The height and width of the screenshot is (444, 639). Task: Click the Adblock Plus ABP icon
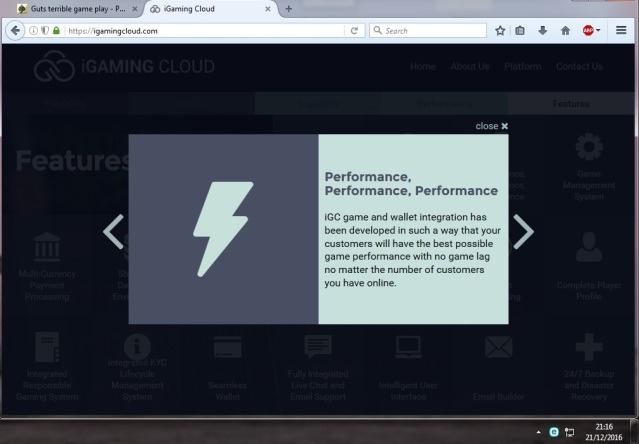click(588, 31)
